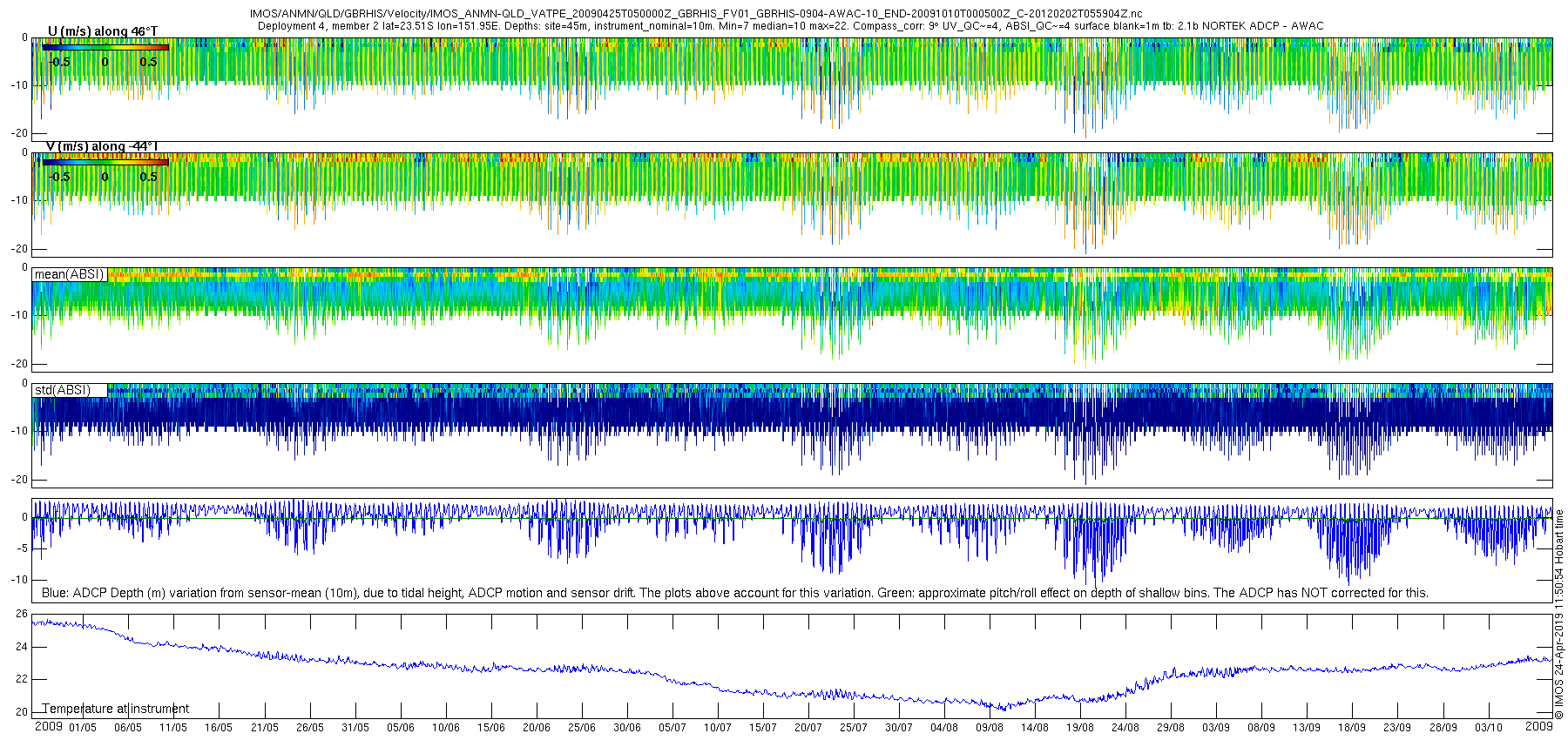Click the '21/05' date tick label
The width and height of the screenshot is (1568, 740).
pos(265,728)
